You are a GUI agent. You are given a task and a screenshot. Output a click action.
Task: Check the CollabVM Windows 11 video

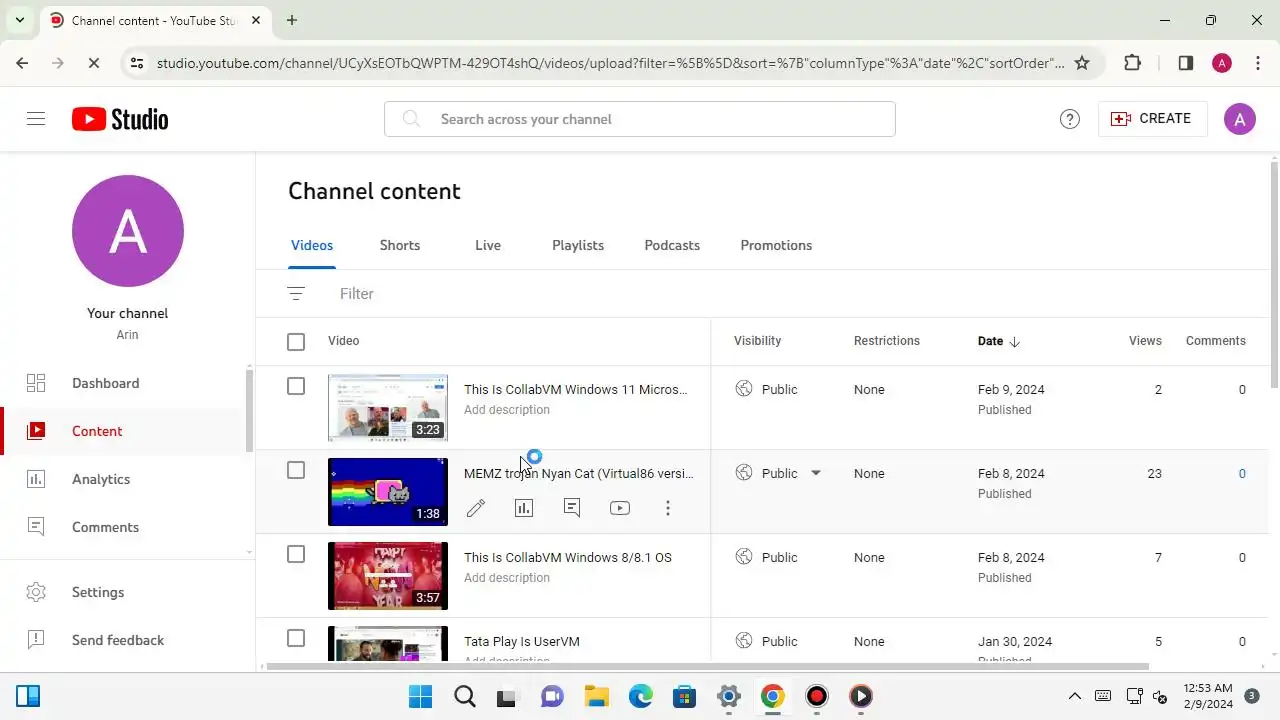[x=296, y=386]
